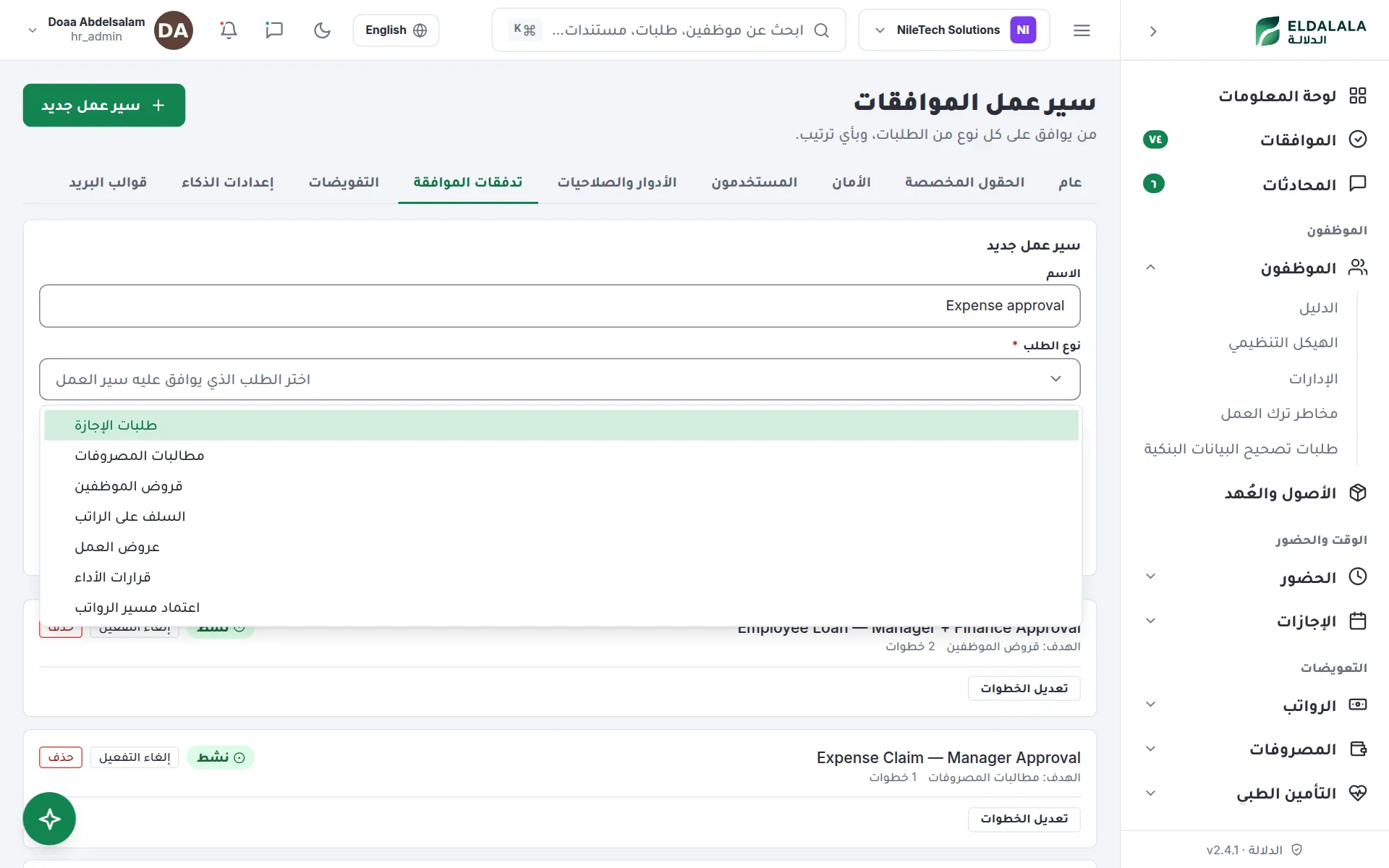Image resolution: width=1389 pixels, height=868 pixels.
Task: Open الهيكل التنظيمي submenu item
Action: click(x=1283, y=343)
